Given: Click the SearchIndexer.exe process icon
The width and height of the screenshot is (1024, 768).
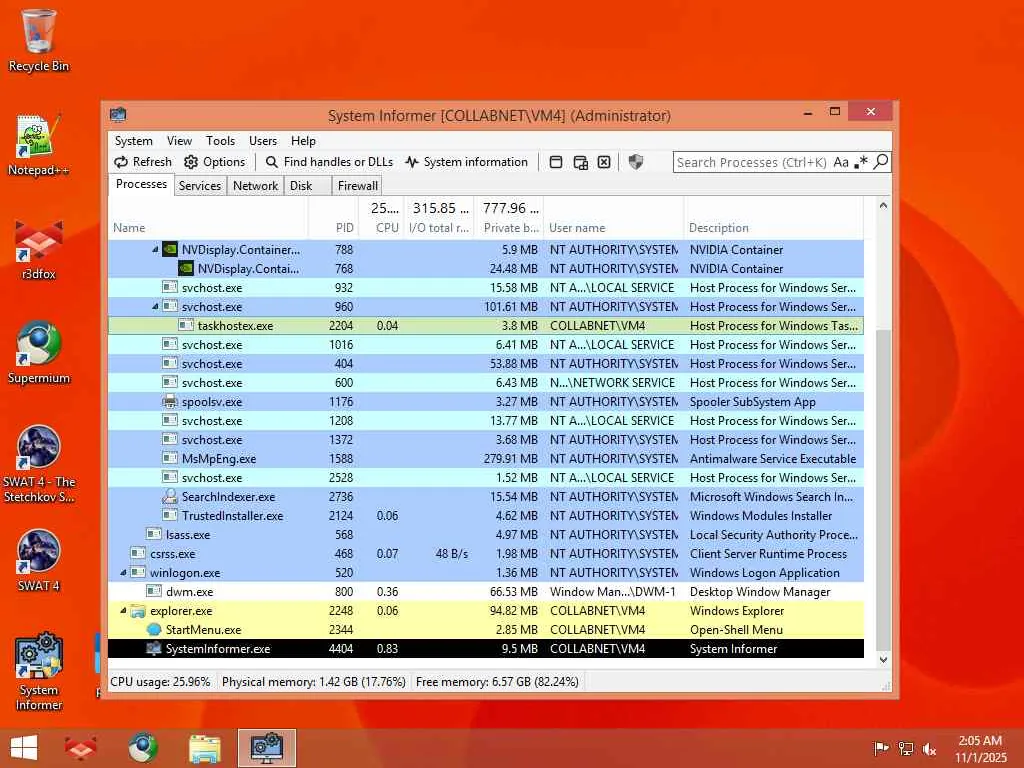Looking at the screenshot, I should [170, 496].
